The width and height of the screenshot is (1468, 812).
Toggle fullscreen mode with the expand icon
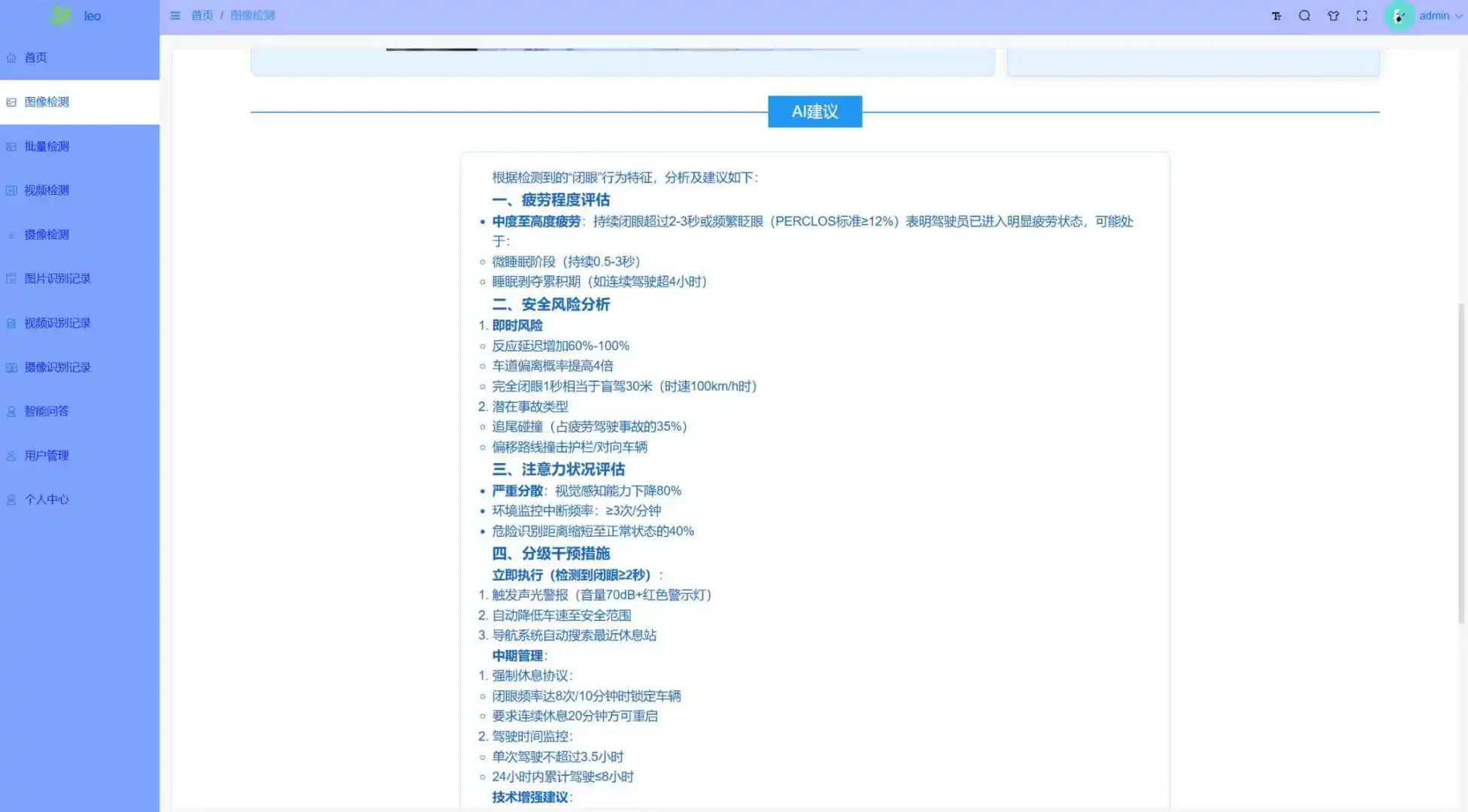[1362, 15]
